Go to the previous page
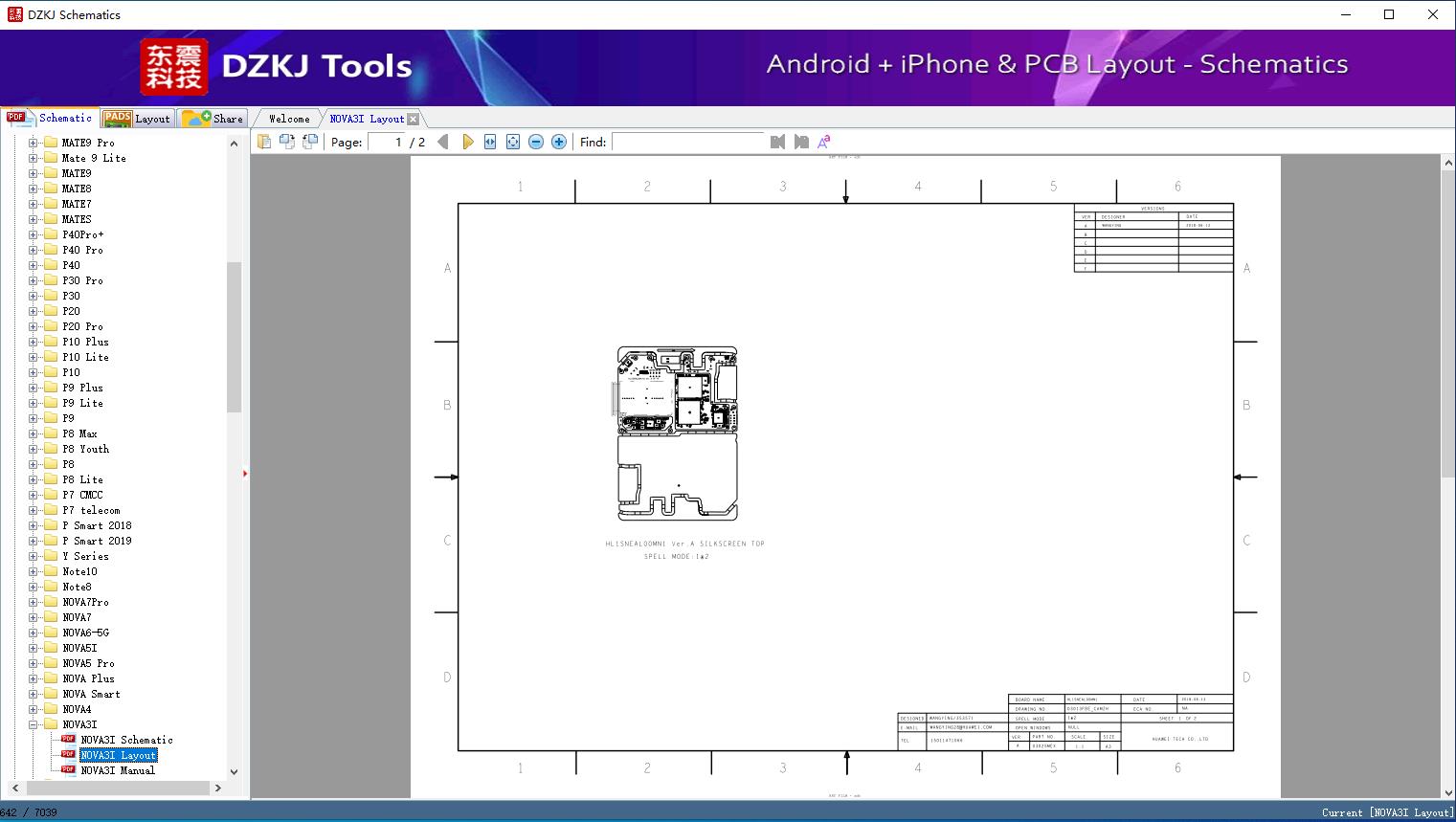Image resolution: width=1456 pixels, height=822 pixels. (443, 142)
